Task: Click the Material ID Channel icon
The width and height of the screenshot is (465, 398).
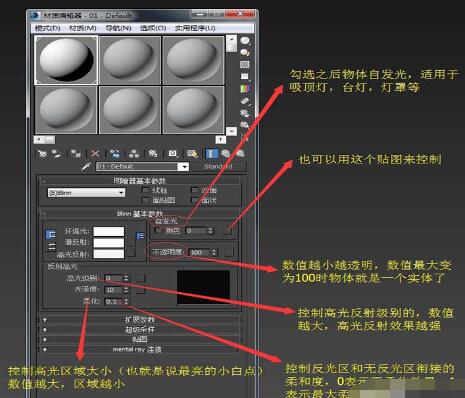Action: (x=172, y=154)
